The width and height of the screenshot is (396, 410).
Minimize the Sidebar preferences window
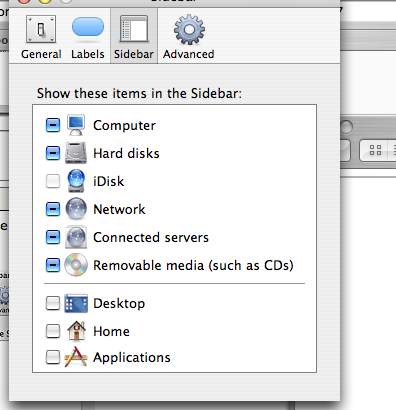pyautogui.click(x=45, y=1)
